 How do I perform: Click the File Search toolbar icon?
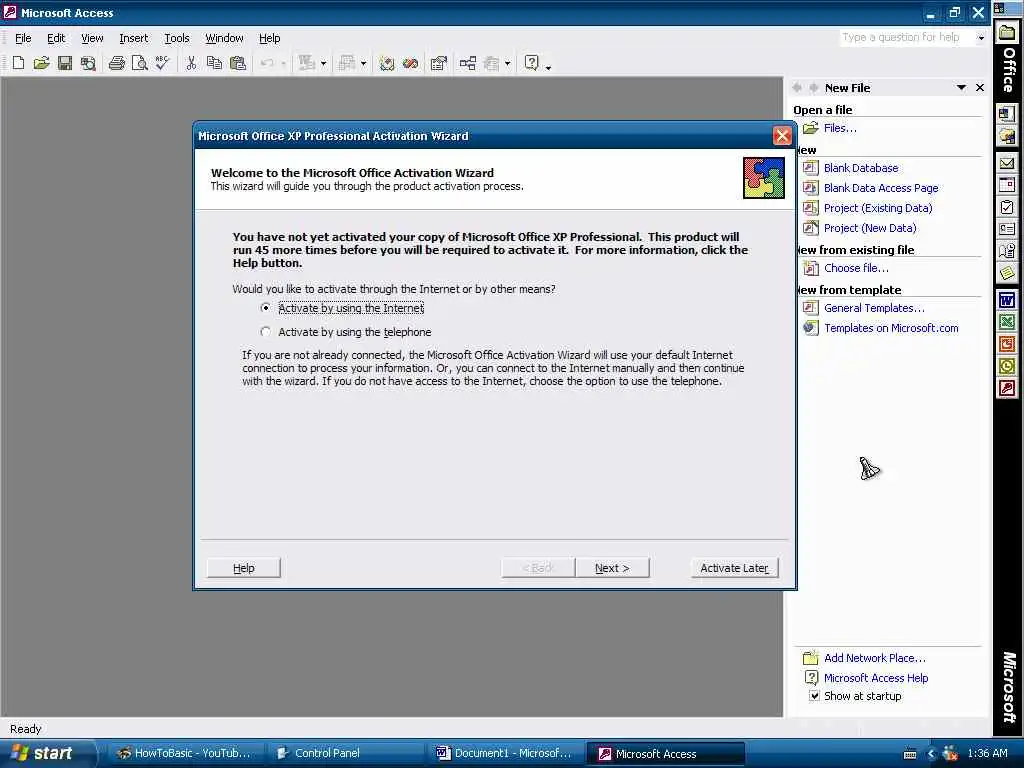[88, 63]
